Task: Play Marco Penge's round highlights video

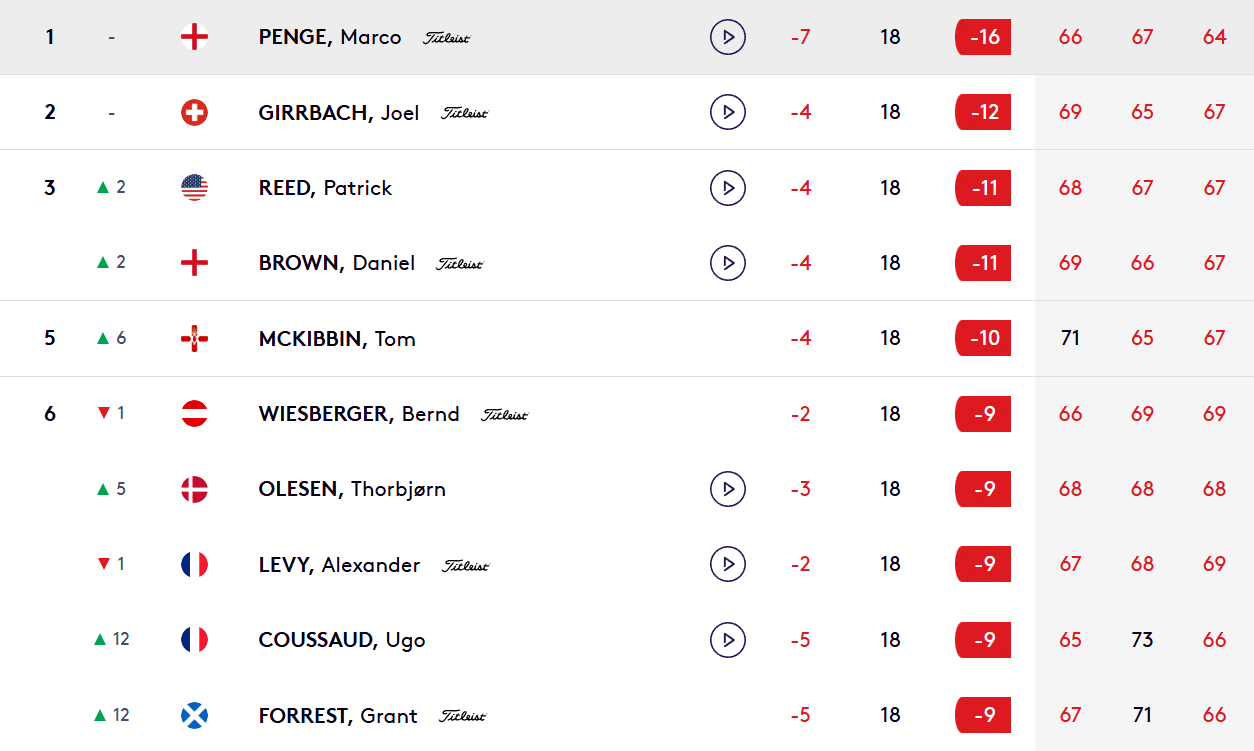Action: coord(728,38)
